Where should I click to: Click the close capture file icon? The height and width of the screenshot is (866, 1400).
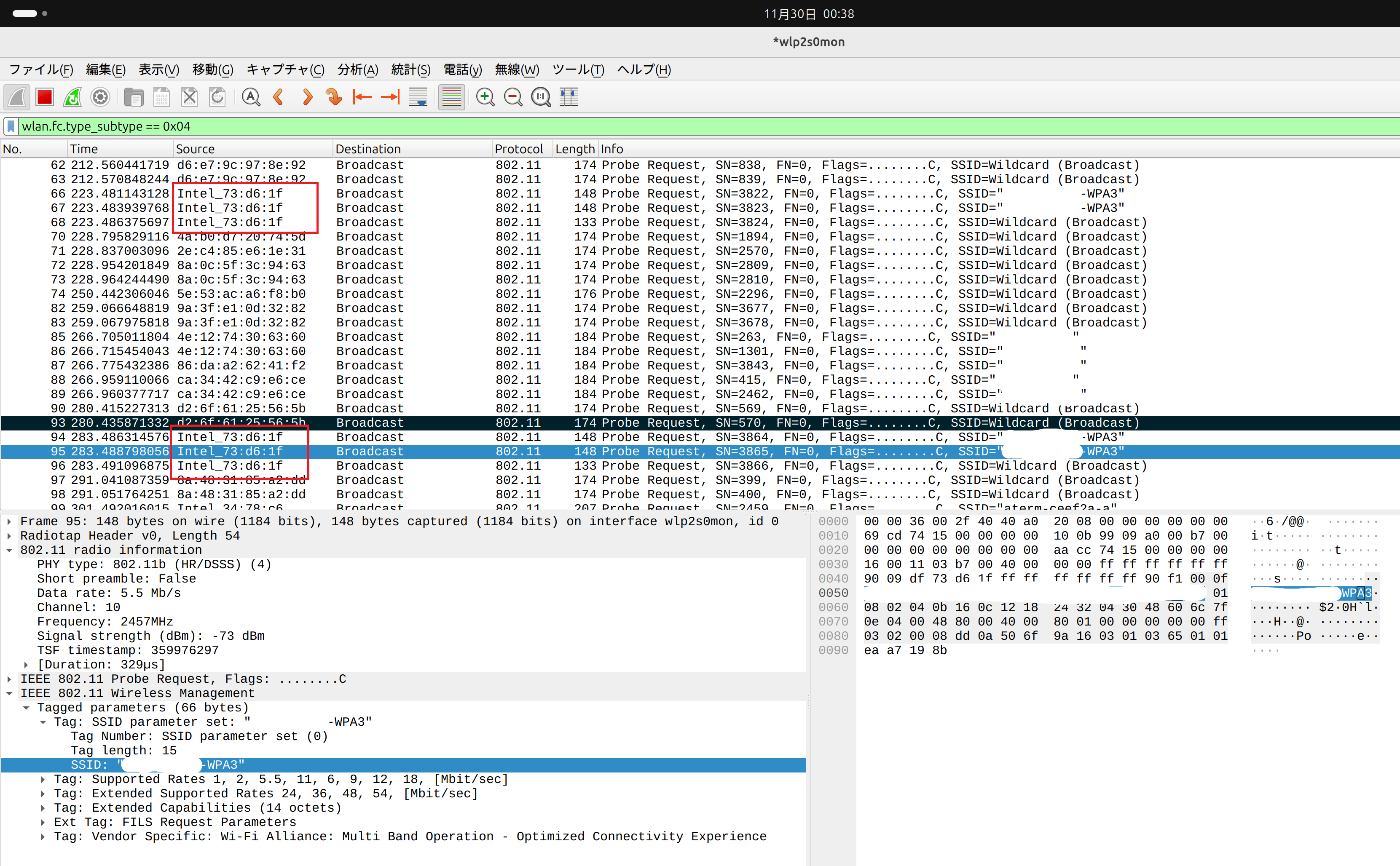click(x=189, y=97)
